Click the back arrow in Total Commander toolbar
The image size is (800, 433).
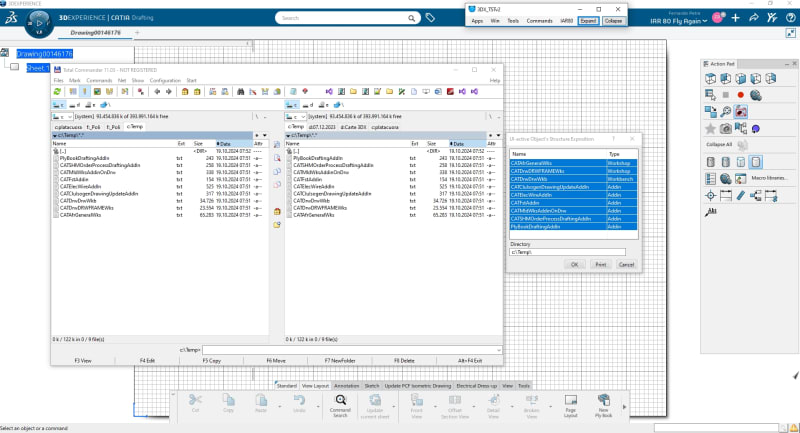tap(157, 92)
